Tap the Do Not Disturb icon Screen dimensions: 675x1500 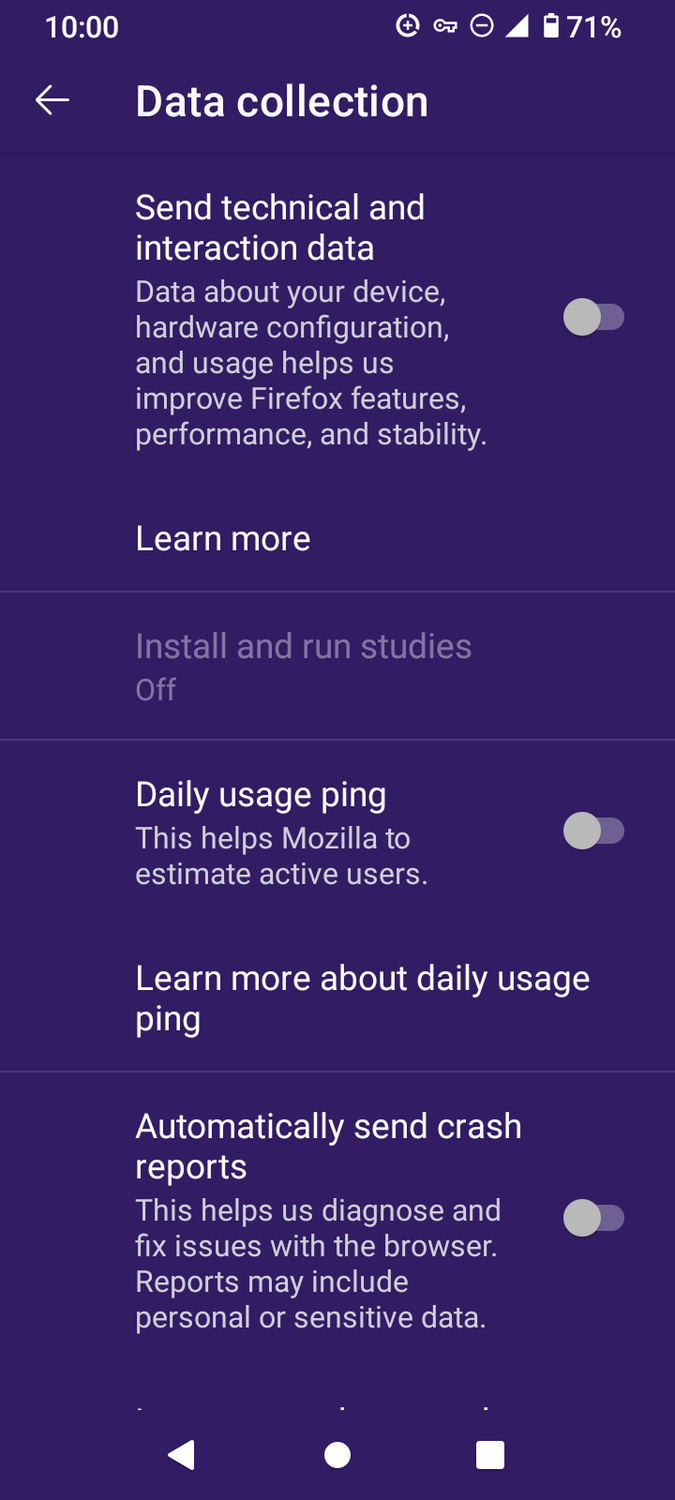click(483, 27)
